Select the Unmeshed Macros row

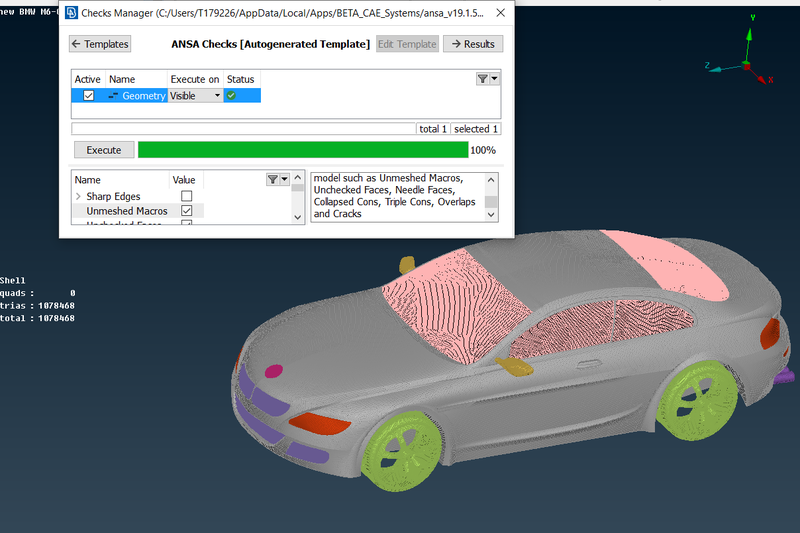[x=138, y=211]
